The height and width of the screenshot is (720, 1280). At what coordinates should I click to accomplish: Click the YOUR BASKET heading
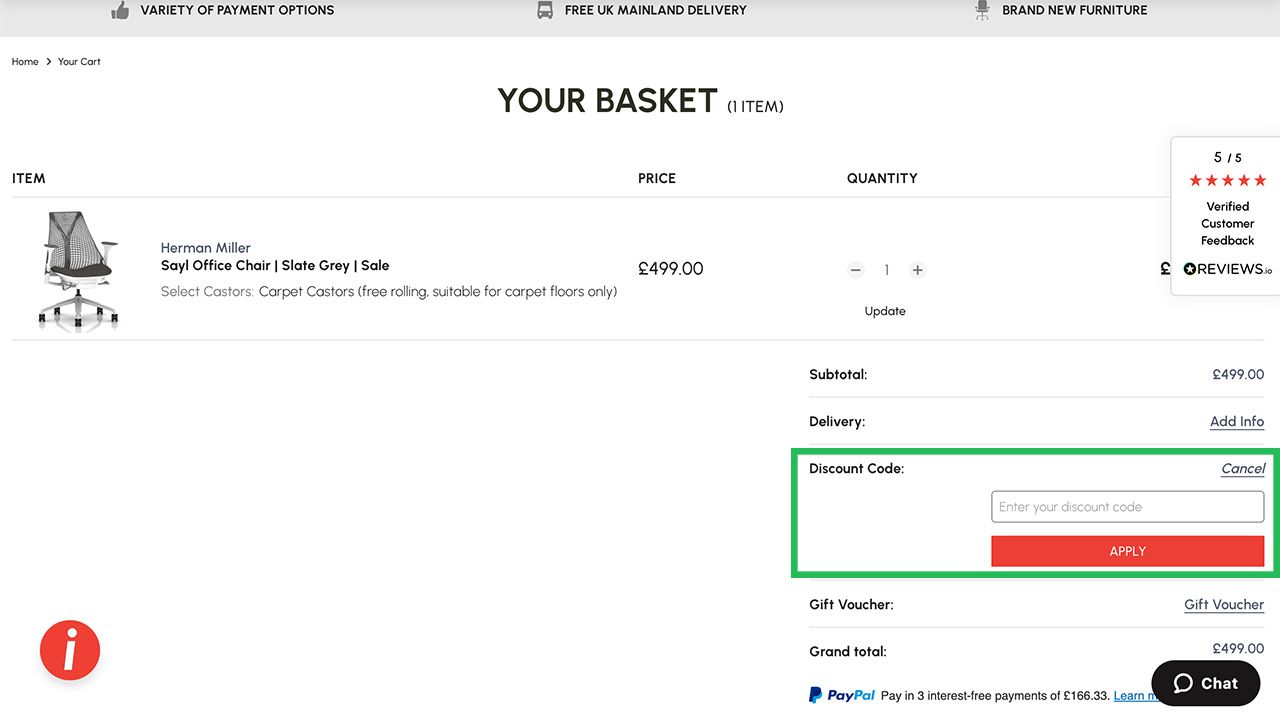click(608, 101)
